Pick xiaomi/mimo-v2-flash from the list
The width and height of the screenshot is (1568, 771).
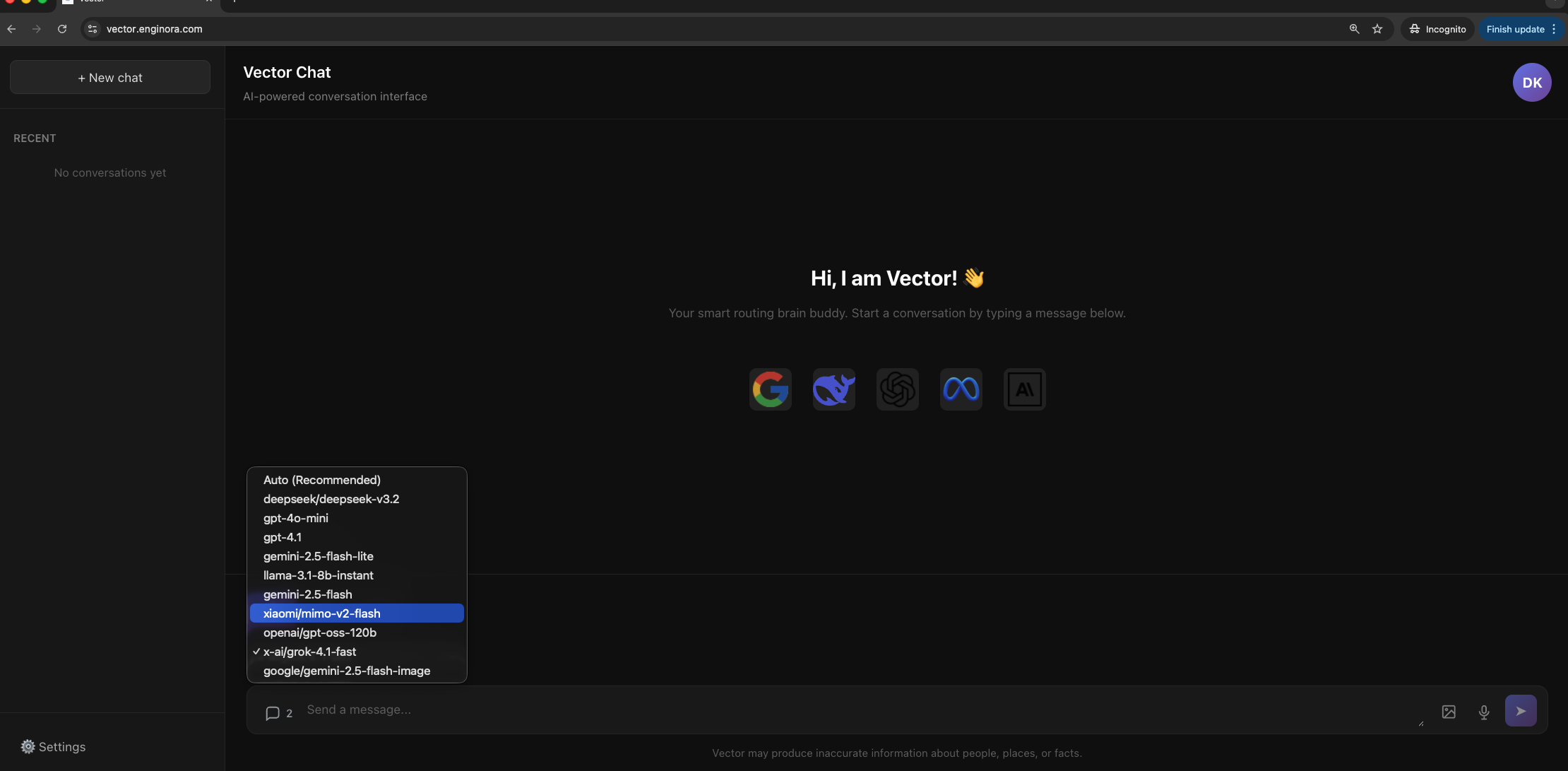point(321,613)
